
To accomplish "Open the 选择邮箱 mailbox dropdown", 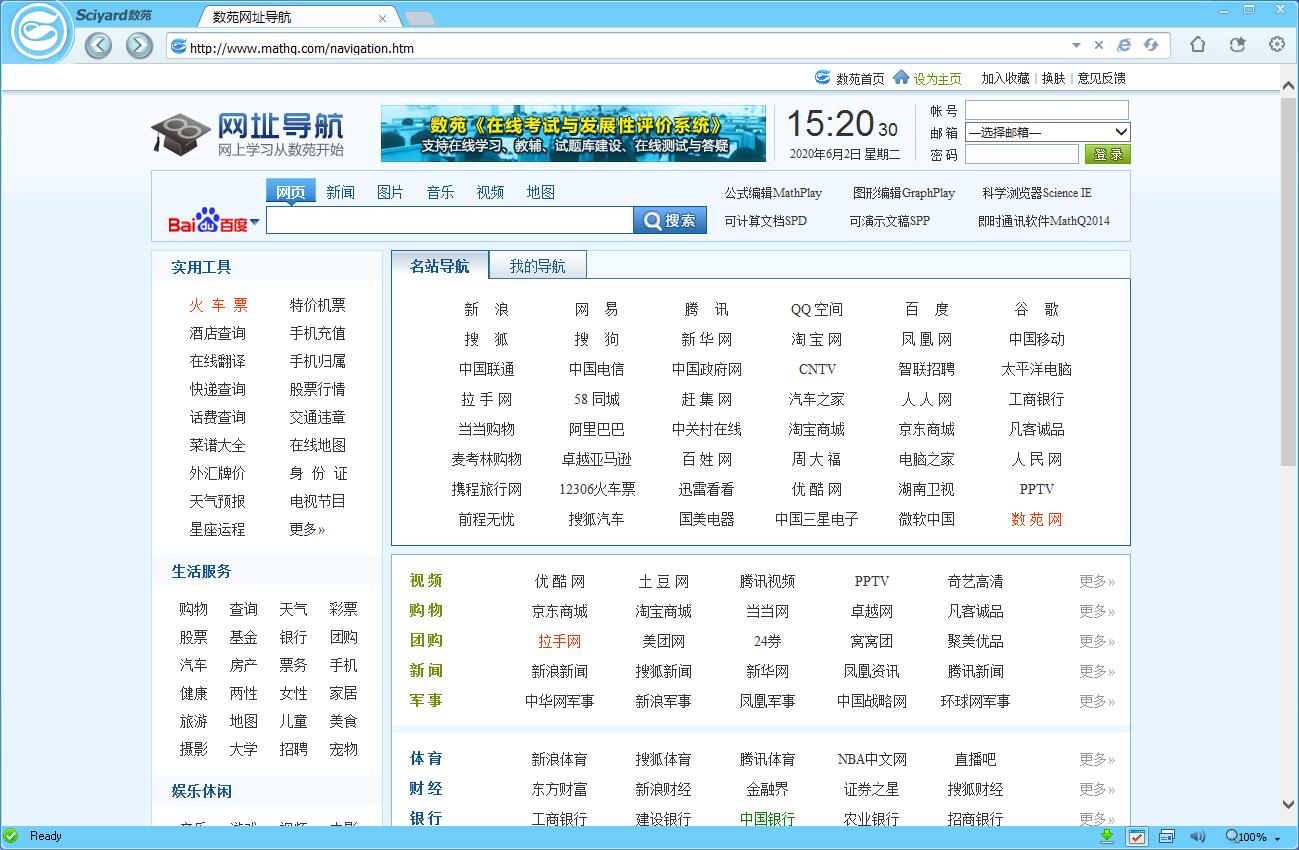I will (1047, 132).
